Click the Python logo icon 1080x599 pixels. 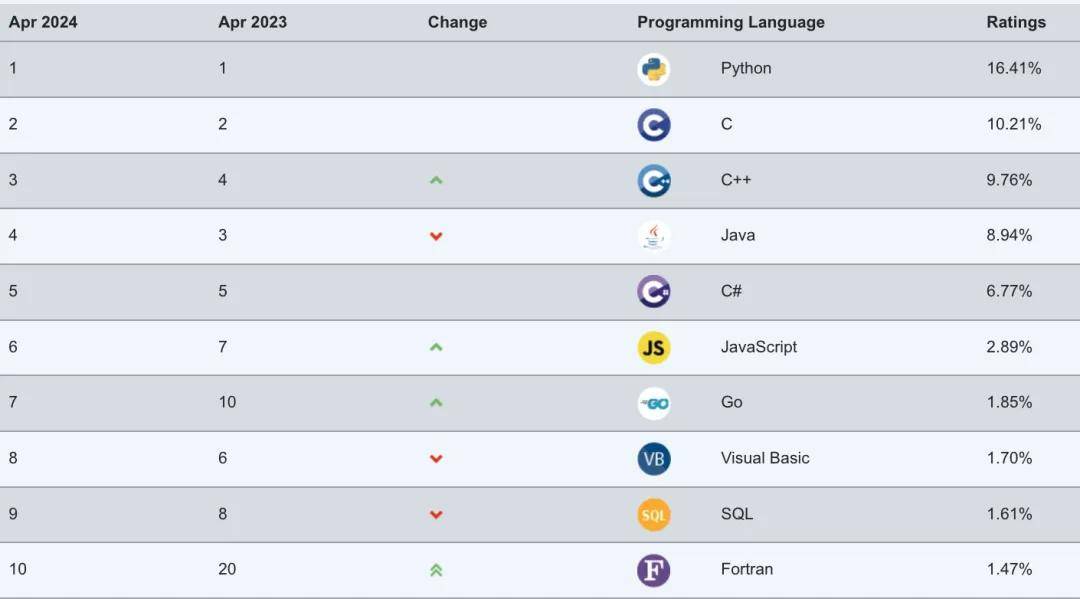click(654, 69)
